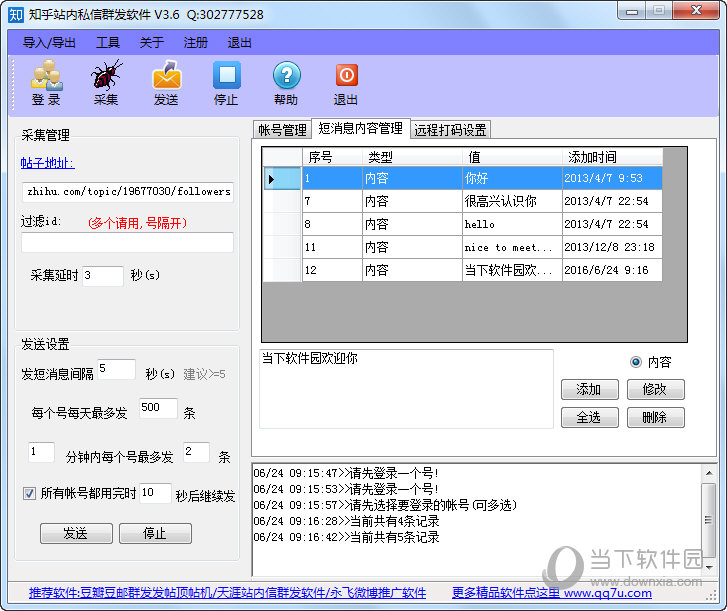Click the 过滤id input field
Viewport: 727px width, 611px height.
pos(128,242)
